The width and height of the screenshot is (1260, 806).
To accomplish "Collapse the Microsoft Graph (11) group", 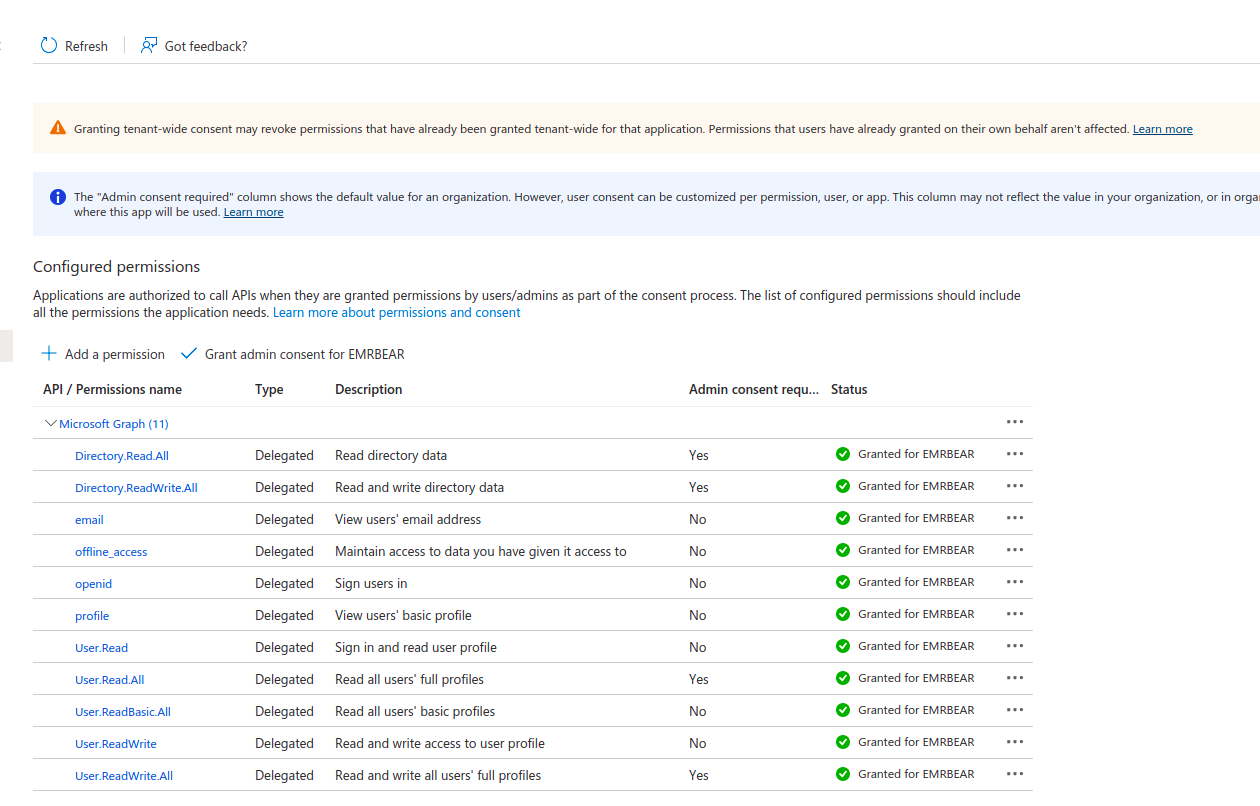I will pos(51,424).
